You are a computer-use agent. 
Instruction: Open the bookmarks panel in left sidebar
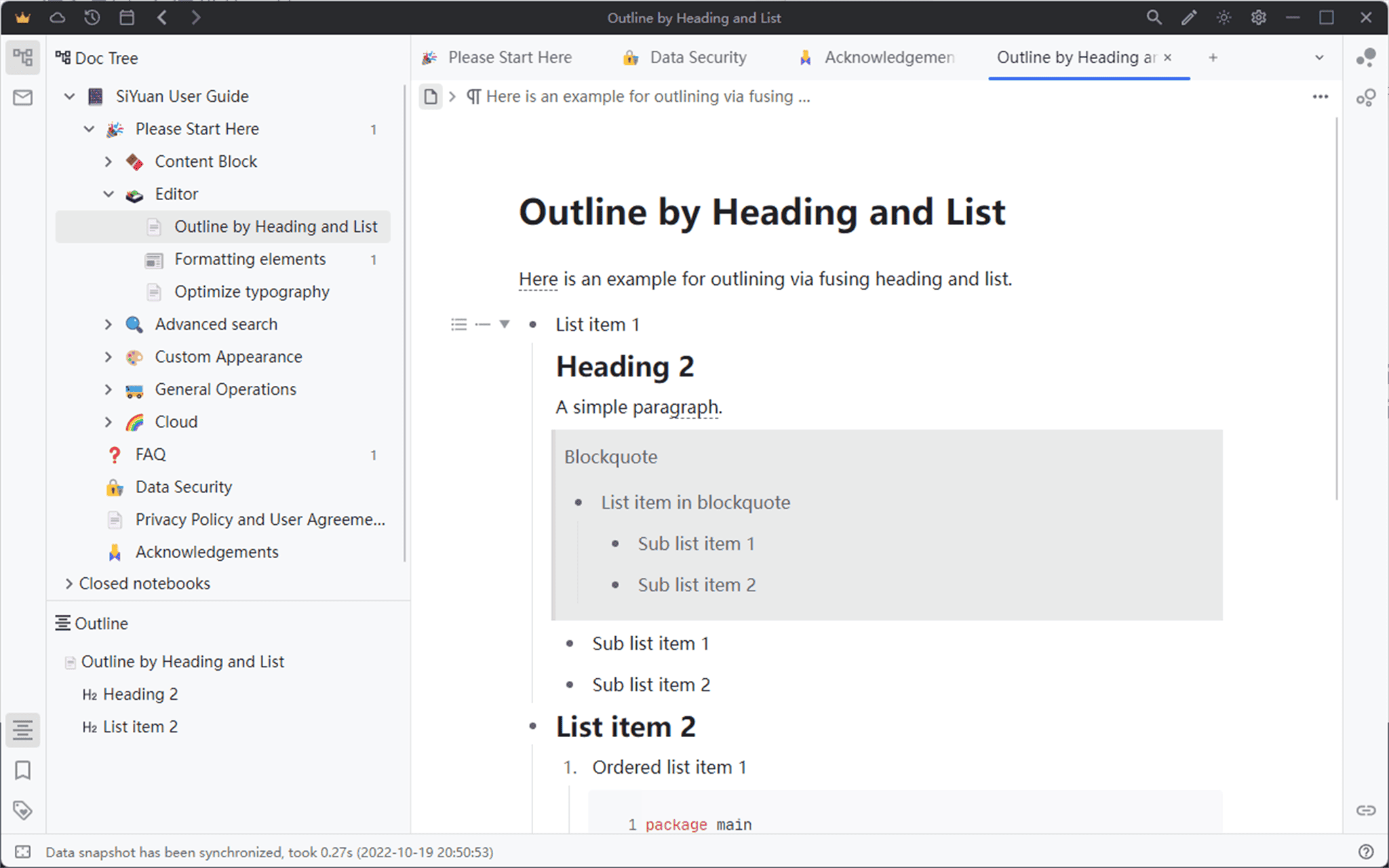[22, 770]
